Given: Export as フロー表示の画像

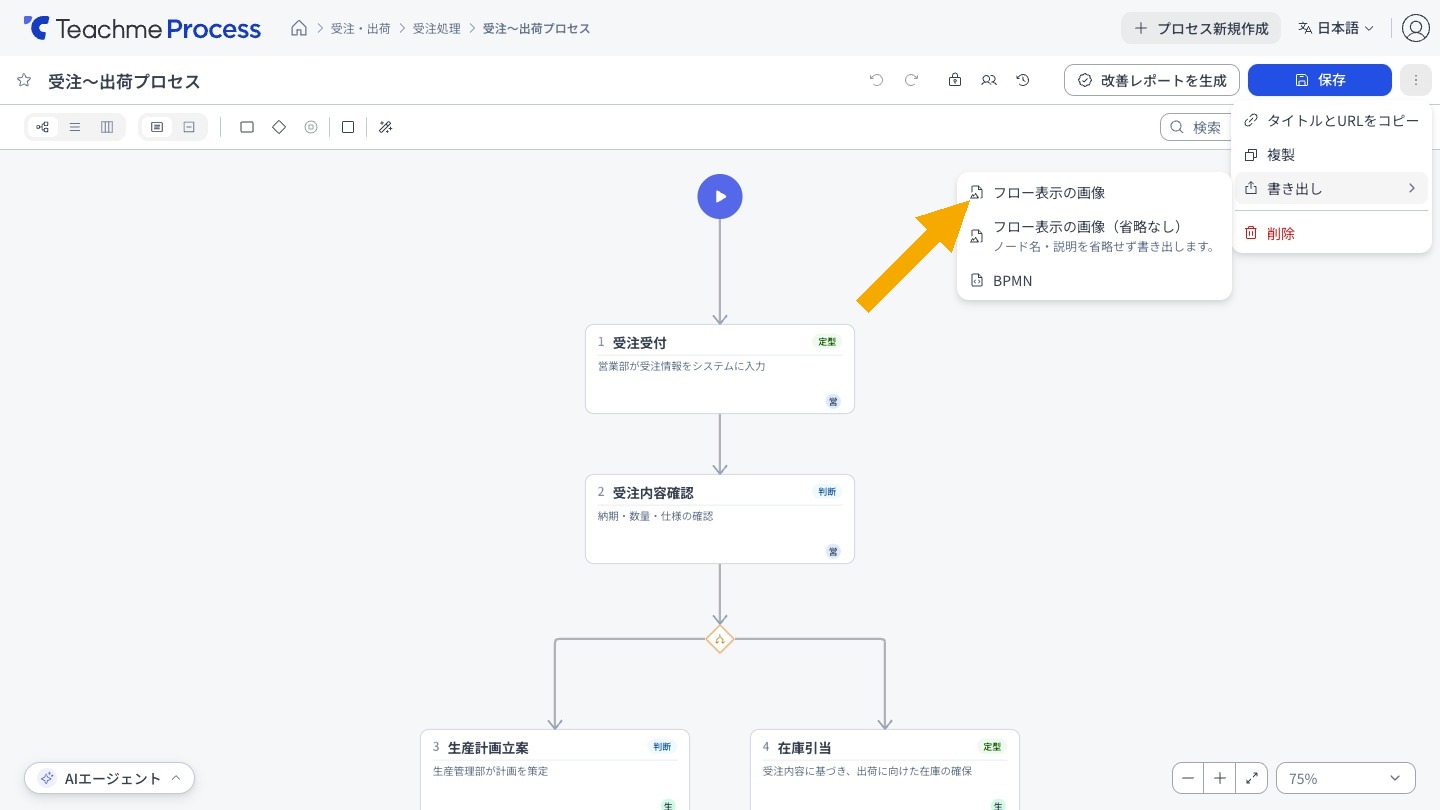Looking at the screenshot, I should click(x=1094, y=193).
